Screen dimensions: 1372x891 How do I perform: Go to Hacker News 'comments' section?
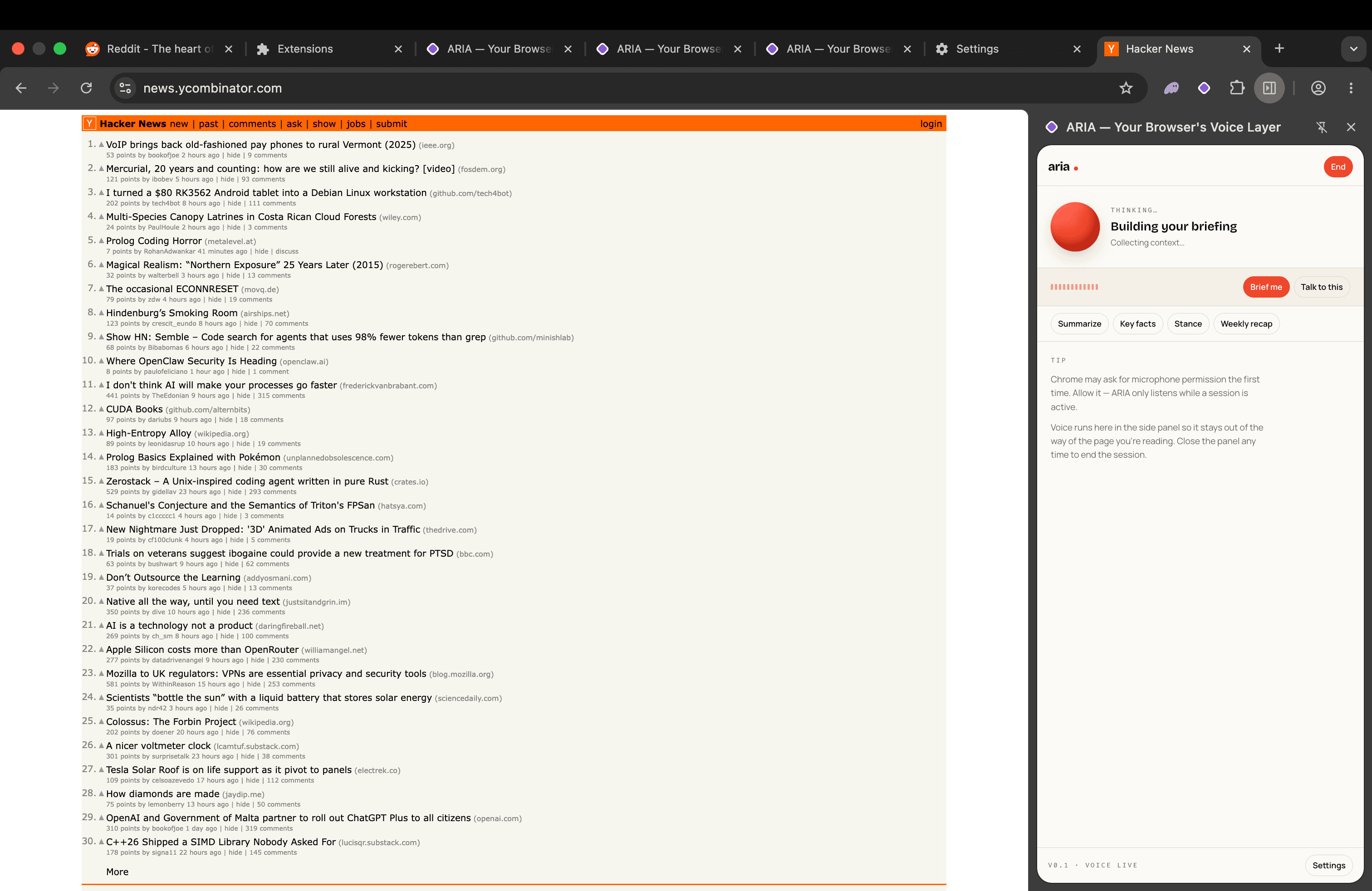253,123
